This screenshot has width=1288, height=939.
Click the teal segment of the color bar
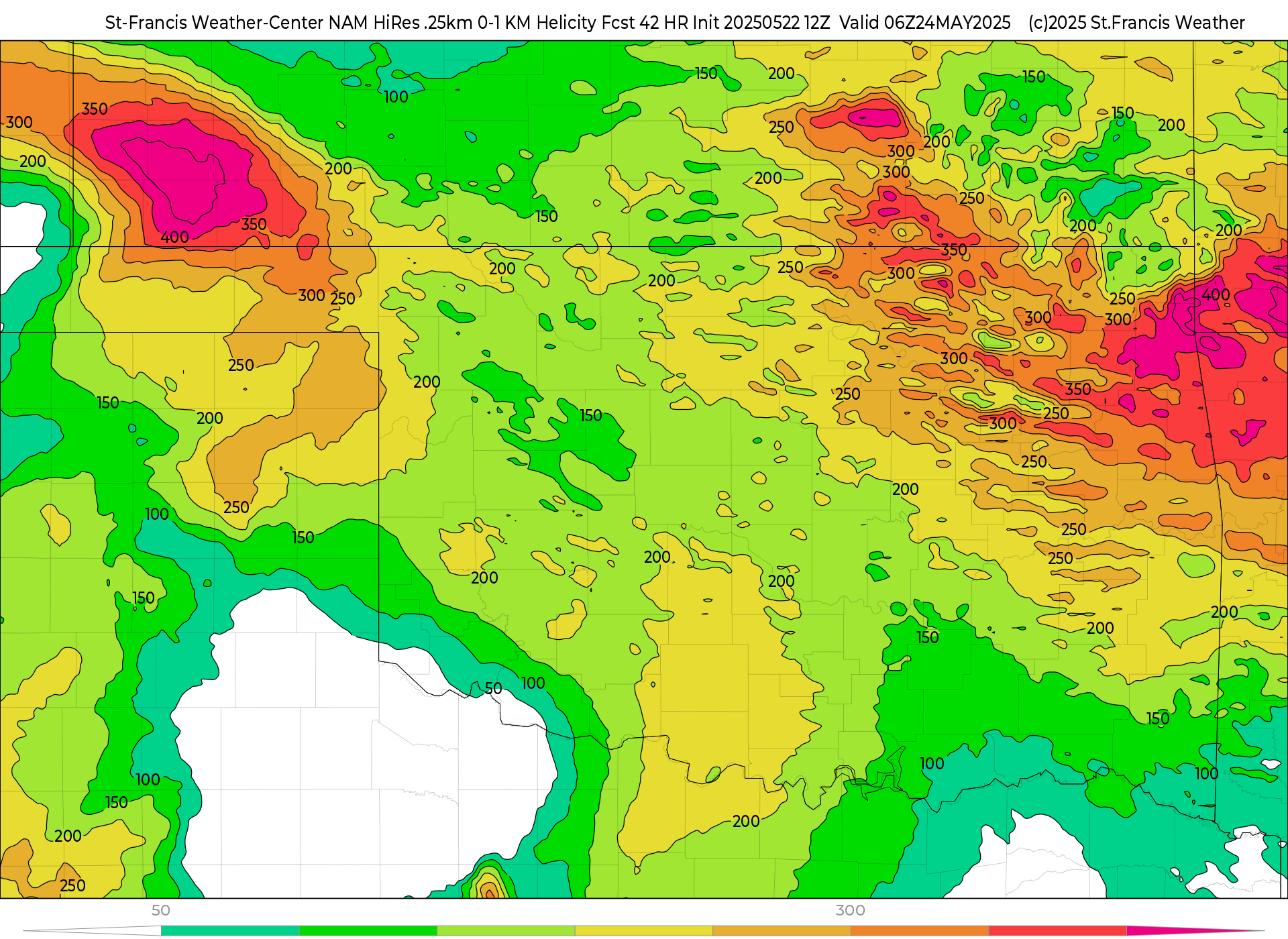coord(230,931)
